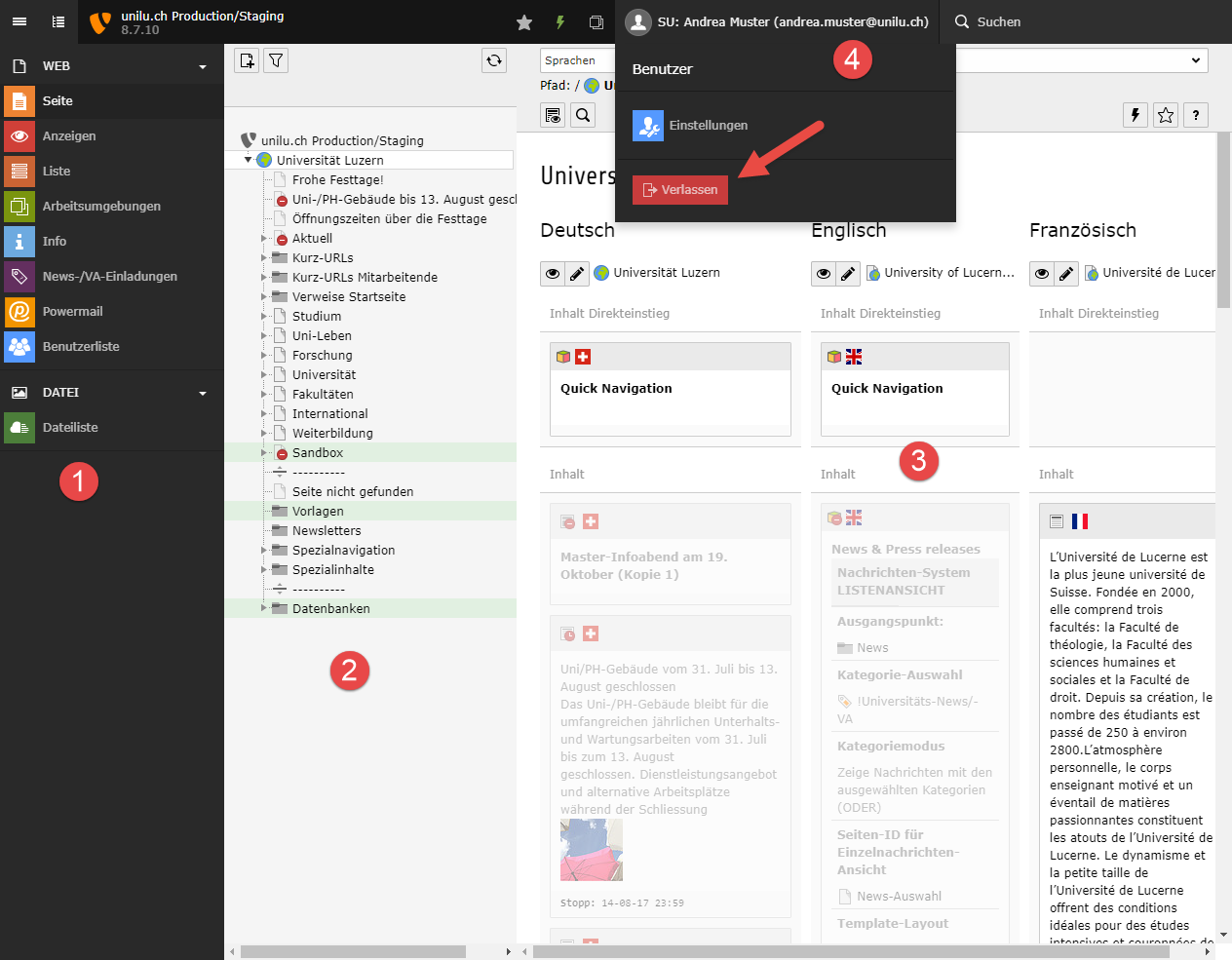Open the Sprachen dropdown
Viewport: 1232px width, 960px height.
point(874,60)
